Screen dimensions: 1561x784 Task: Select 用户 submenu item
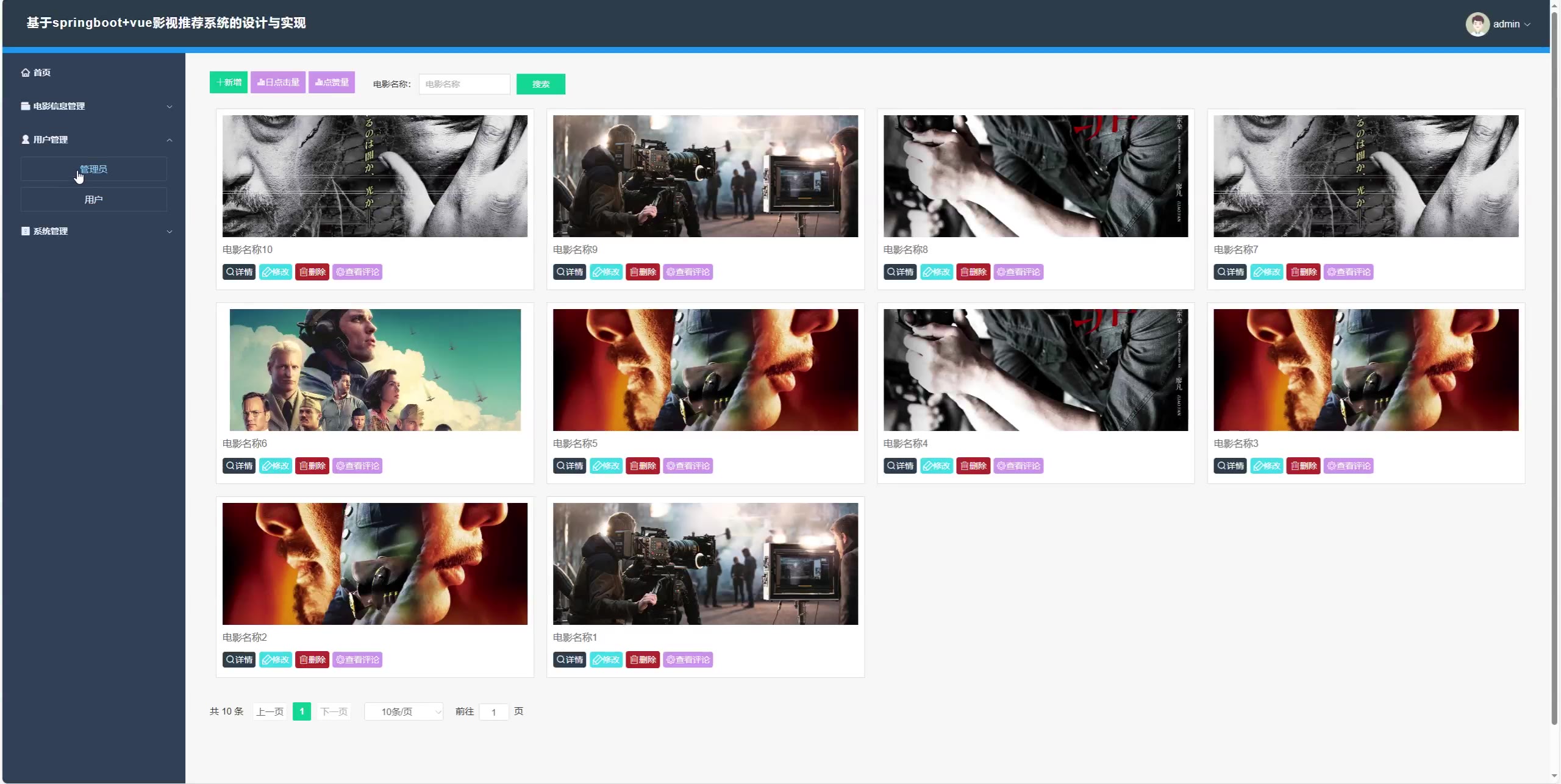pyautogui.click(x=93, y=199)
